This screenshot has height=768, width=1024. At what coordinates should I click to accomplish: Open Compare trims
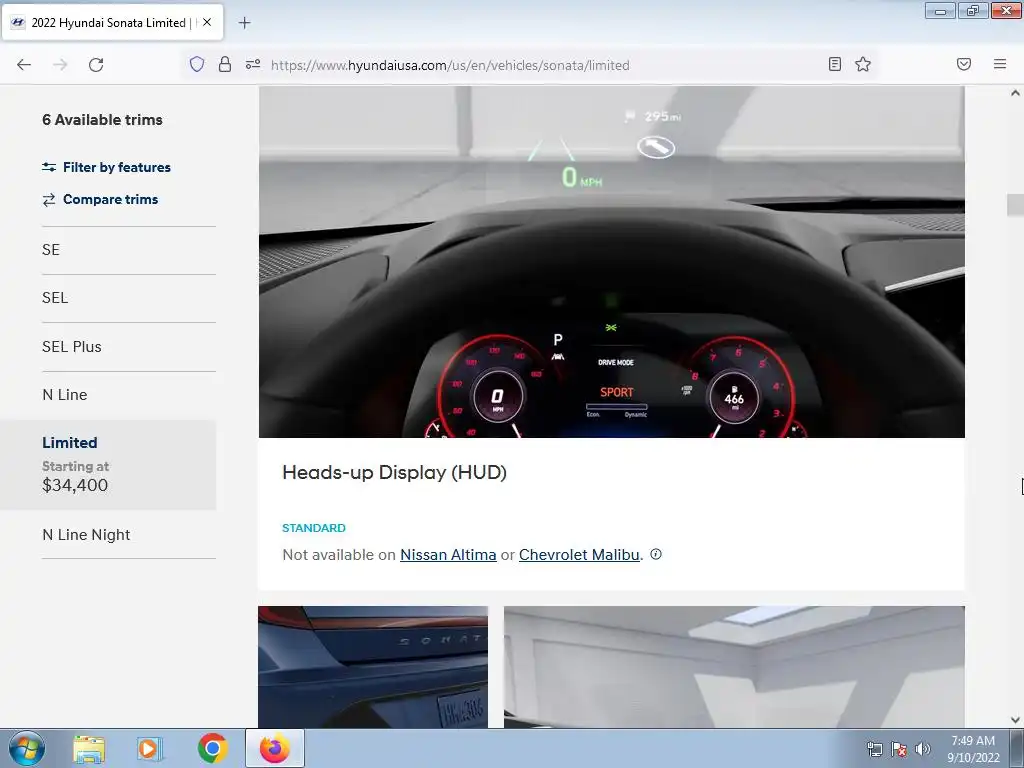100,199
